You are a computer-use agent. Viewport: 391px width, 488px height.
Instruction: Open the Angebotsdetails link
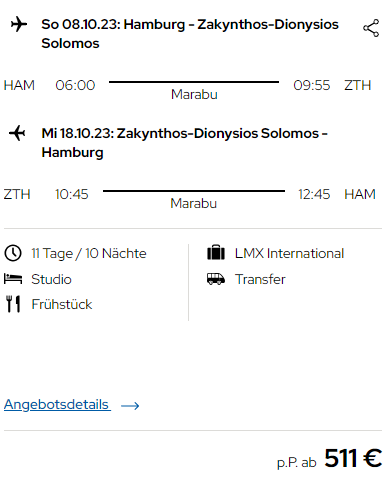tap(57, 405)
